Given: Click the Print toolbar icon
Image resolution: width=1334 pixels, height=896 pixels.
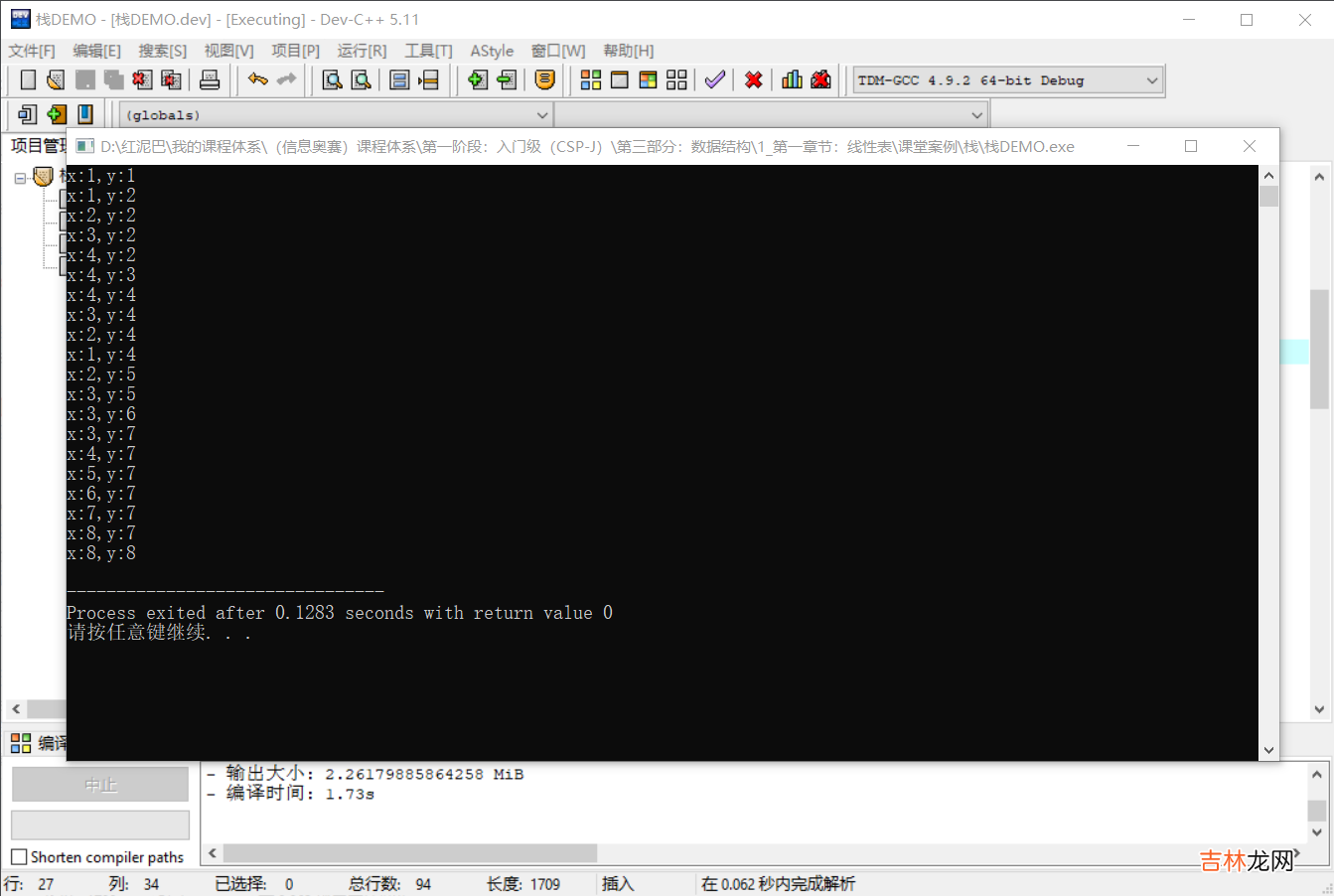Looking at the screenshot, I should pos(210,79).
